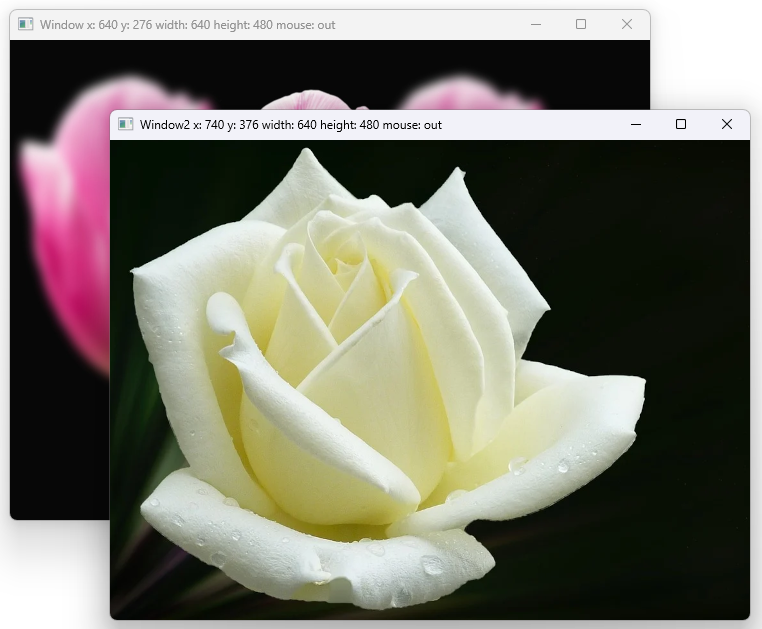Click the app icon in the background Window's title bar
This screenshot has height=629, width=762.
25,24
